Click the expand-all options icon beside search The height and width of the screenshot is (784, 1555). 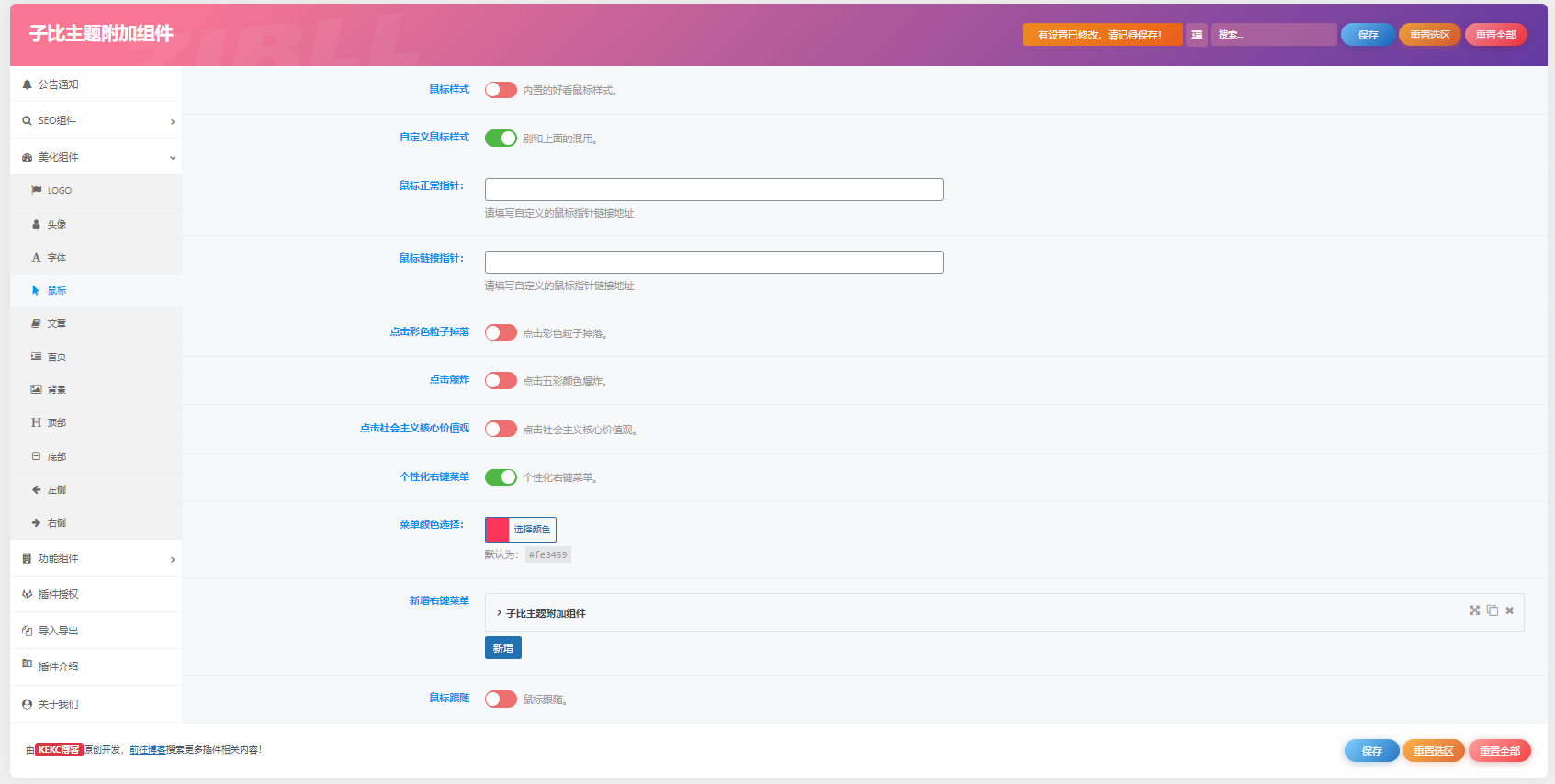click(1196, 35)
